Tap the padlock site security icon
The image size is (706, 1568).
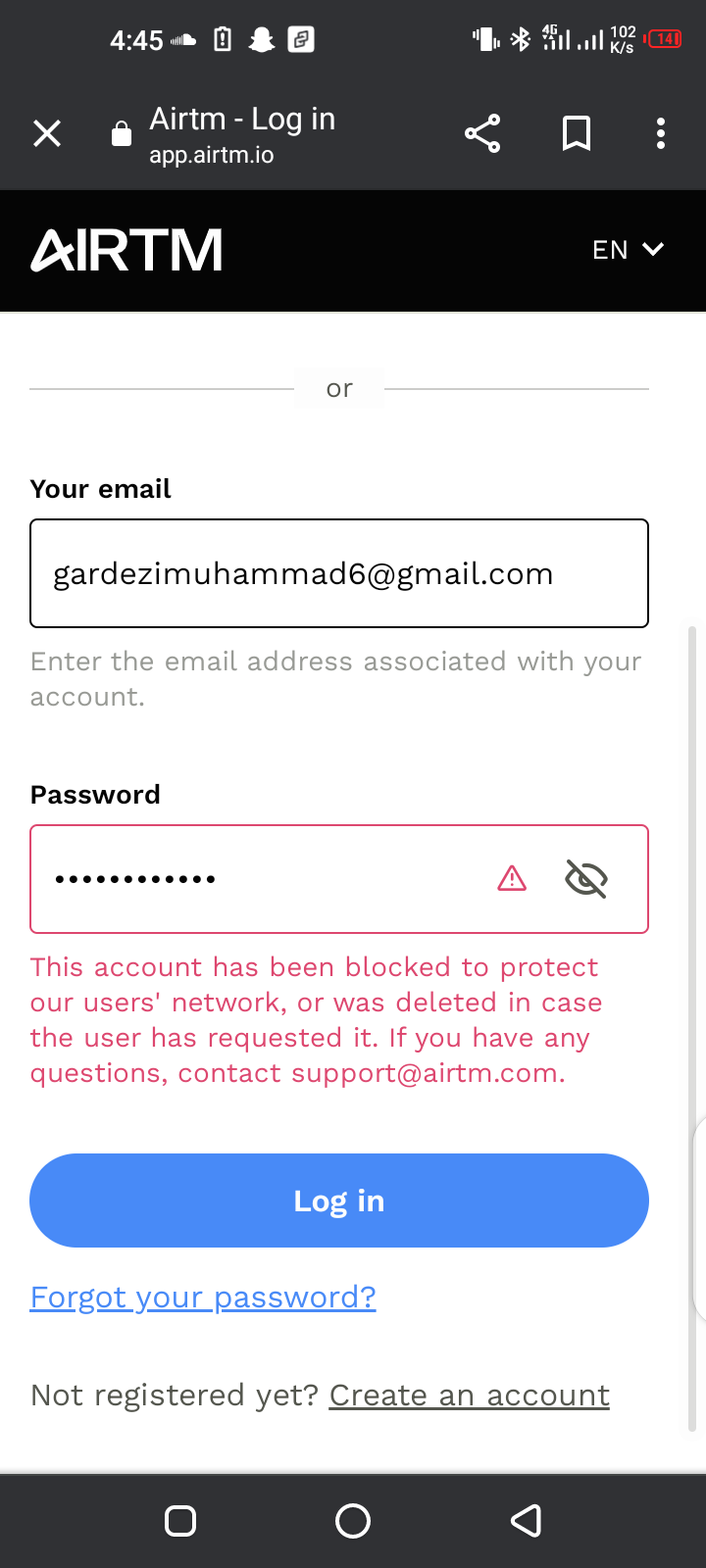tap(122, 133)
